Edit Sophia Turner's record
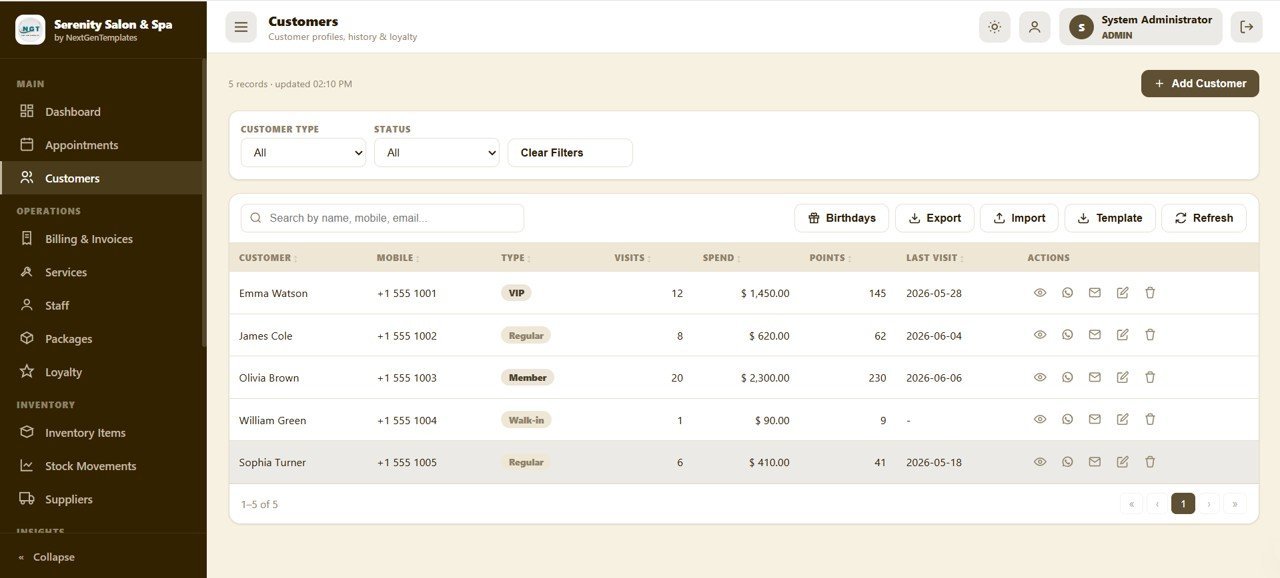The height and width of the screenshot is (578, 1280). pyautogui.click(x=1122, y=462)
